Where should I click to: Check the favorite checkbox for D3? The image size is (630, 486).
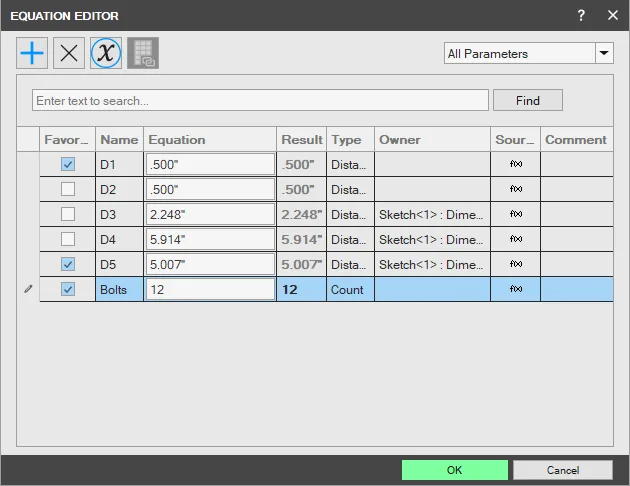[x=68, y=214]
